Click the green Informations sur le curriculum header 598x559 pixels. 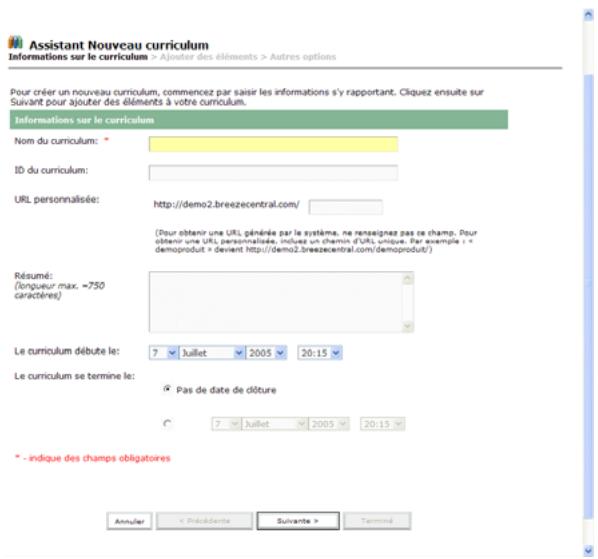(259, 120)
